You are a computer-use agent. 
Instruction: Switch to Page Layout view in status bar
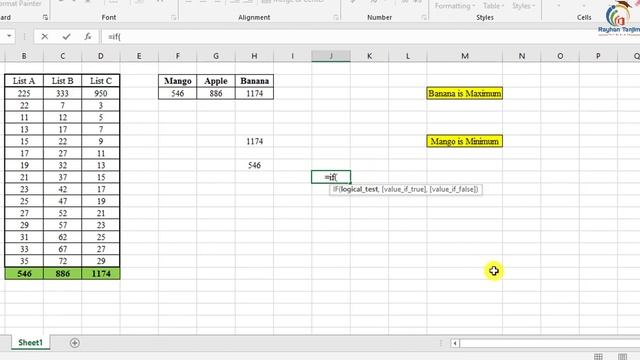622,357
